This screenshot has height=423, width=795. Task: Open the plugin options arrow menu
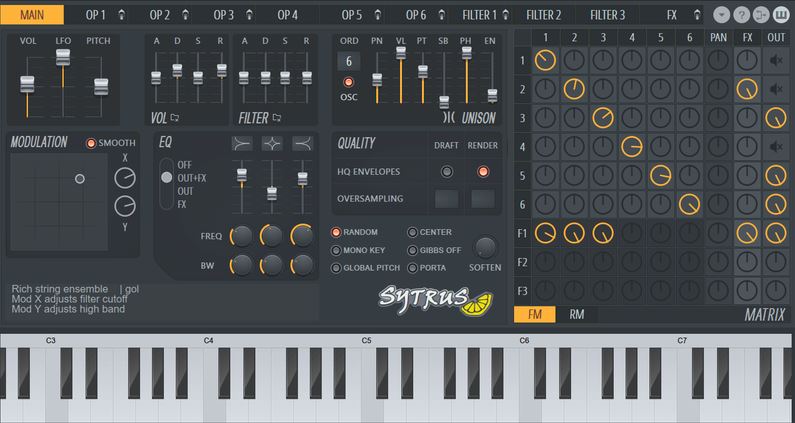click(x=721, y=15)
